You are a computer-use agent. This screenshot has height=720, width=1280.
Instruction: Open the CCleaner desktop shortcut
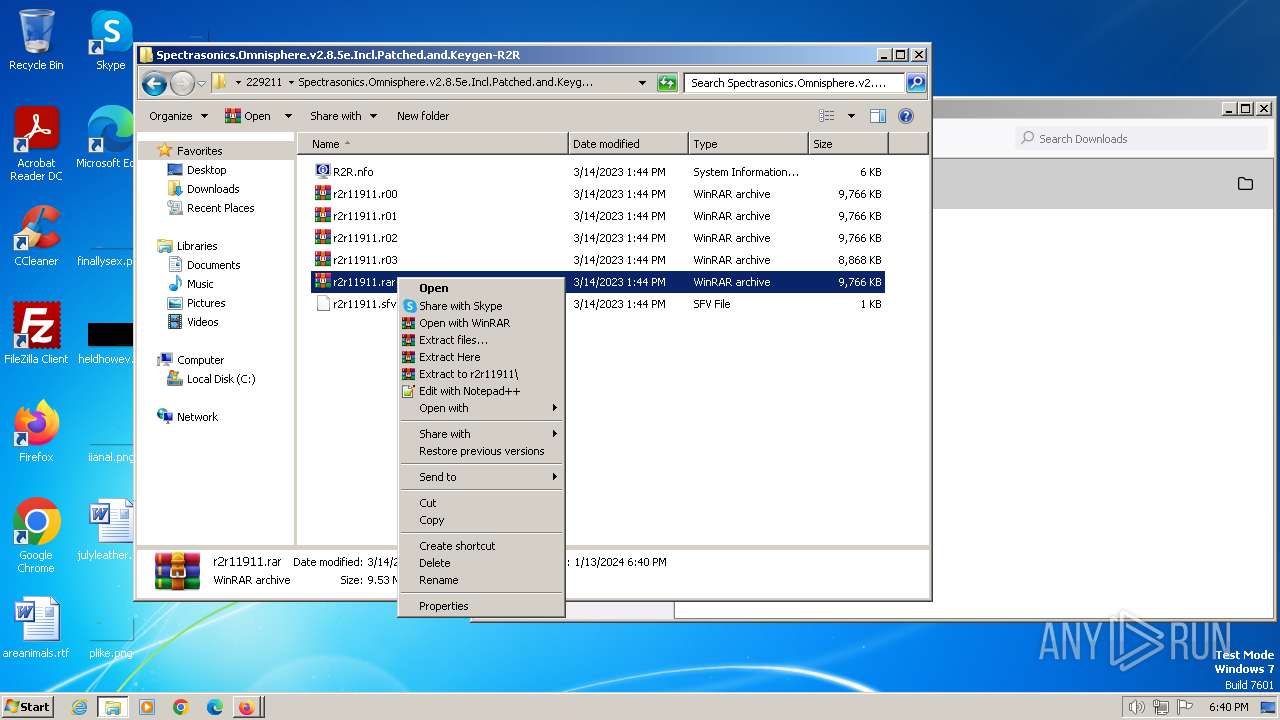[x=36, y=236]
